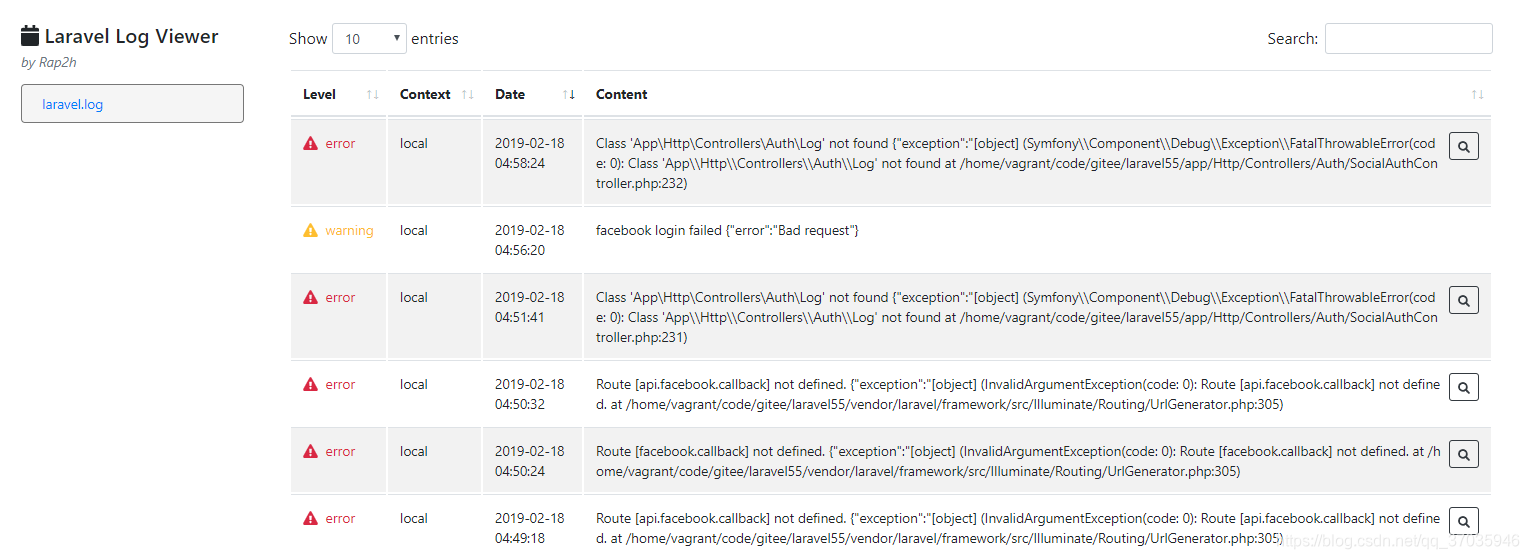Image resolution: width=1529 pixels, height=559 pixels.
Task: Sort table by Context column
Action: click(435, 94)
